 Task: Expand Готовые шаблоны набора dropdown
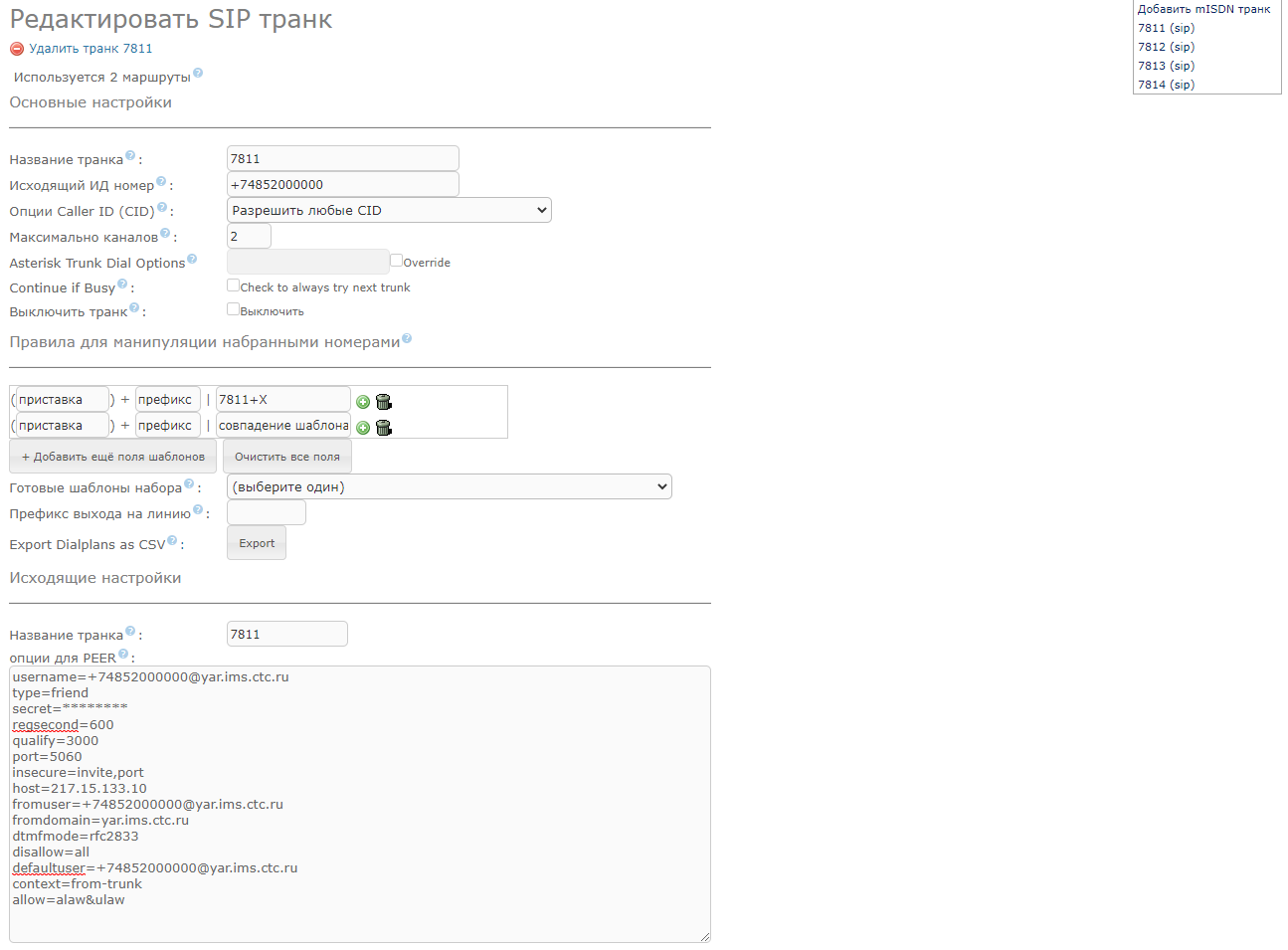tap(449, 486)
